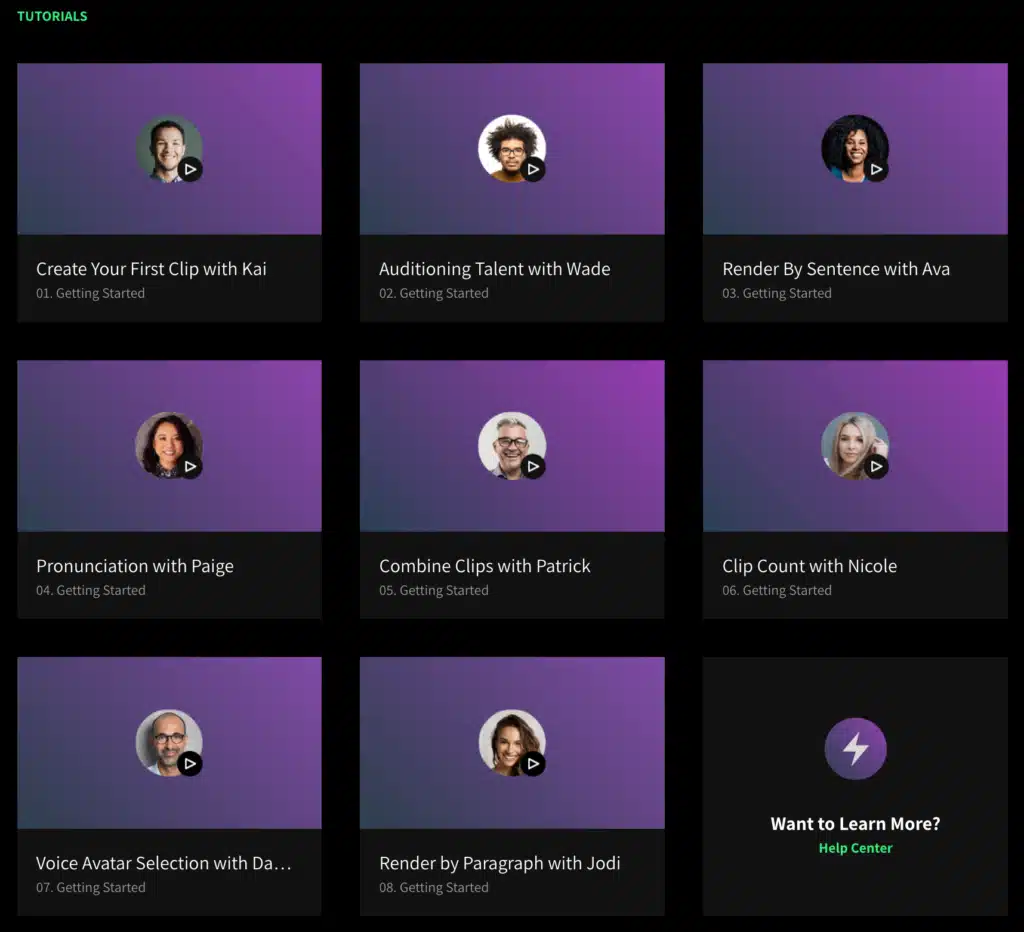Click the play icon on Kai's tutorial avatar
The width and height of the screenshot is (1024, 932).
tap(190, 169)
